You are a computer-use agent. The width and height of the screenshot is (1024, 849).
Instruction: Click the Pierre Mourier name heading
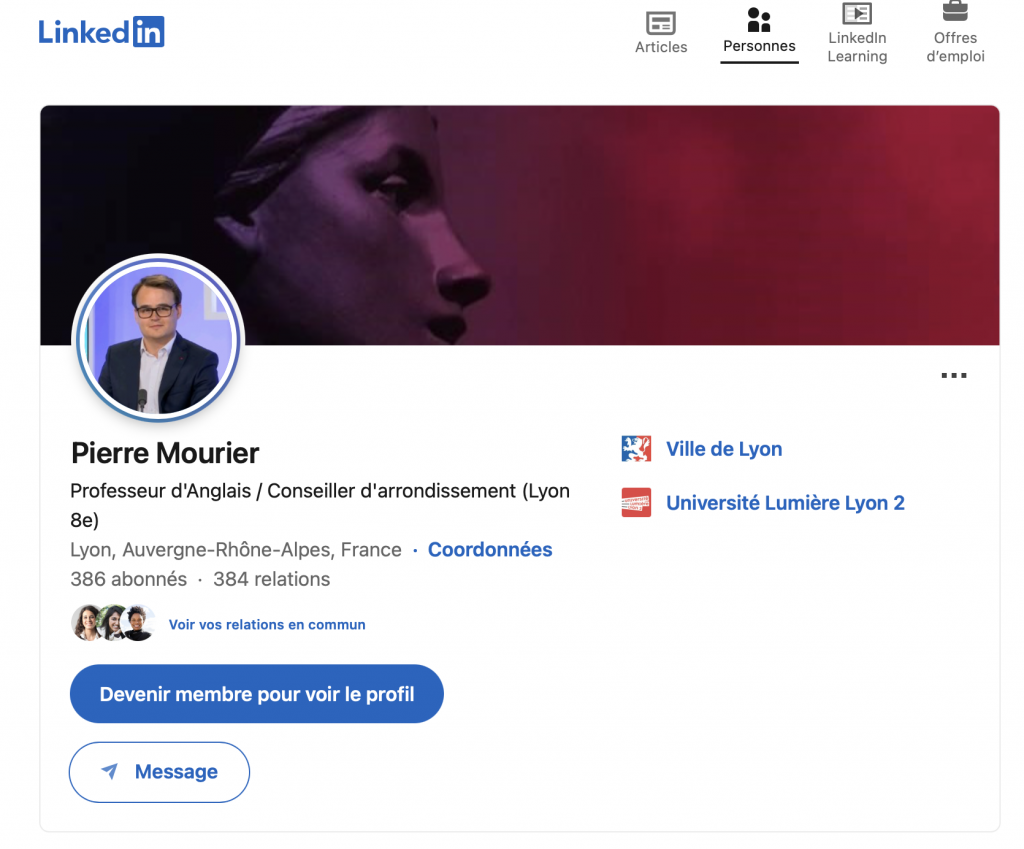[165, 453]
